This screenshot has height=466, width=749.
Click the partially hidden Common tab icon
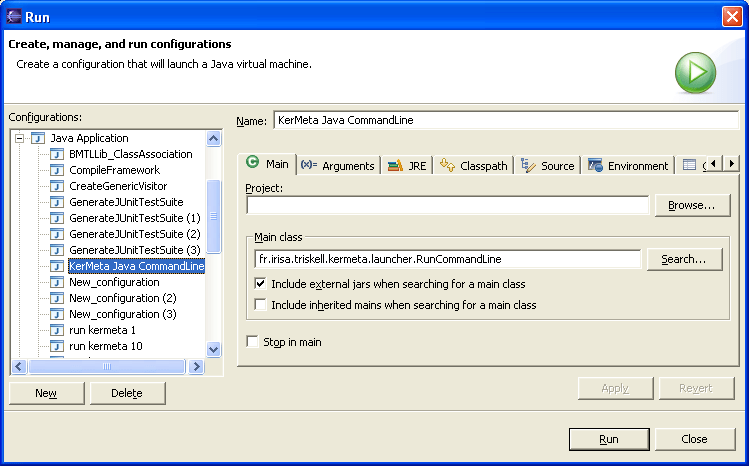pyautogui.click(x=689, y=165)
